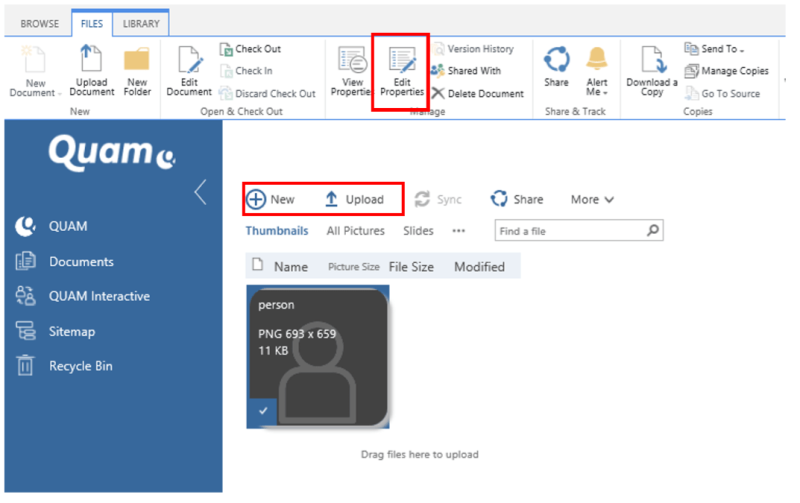The image size is (800, 503).
Task: Select the All Pictures view link
Action: click(x=355, y=231)
